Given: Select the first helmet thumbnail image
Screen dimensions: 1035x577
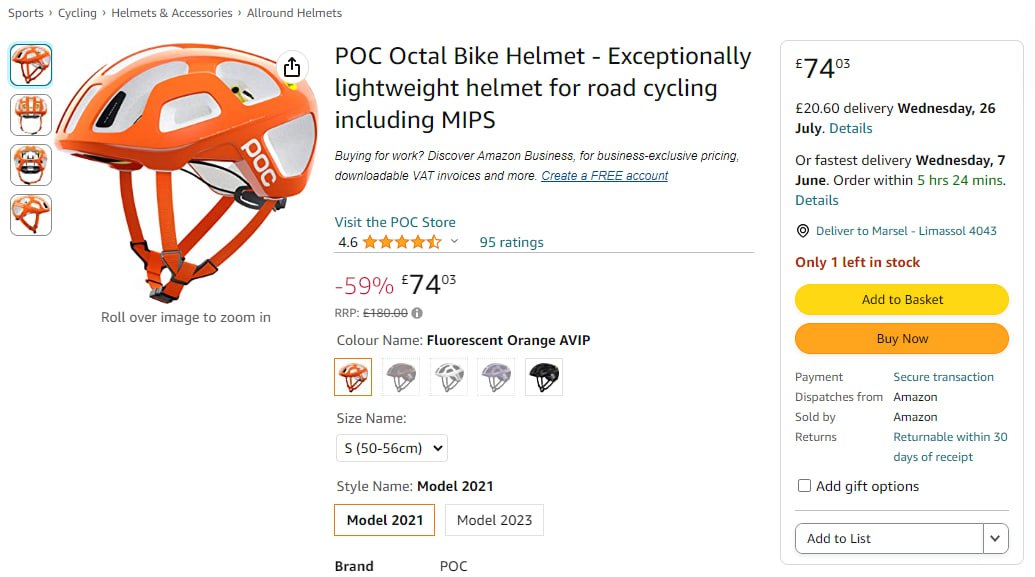Looking at the screenshot, I should coord(31,65).
